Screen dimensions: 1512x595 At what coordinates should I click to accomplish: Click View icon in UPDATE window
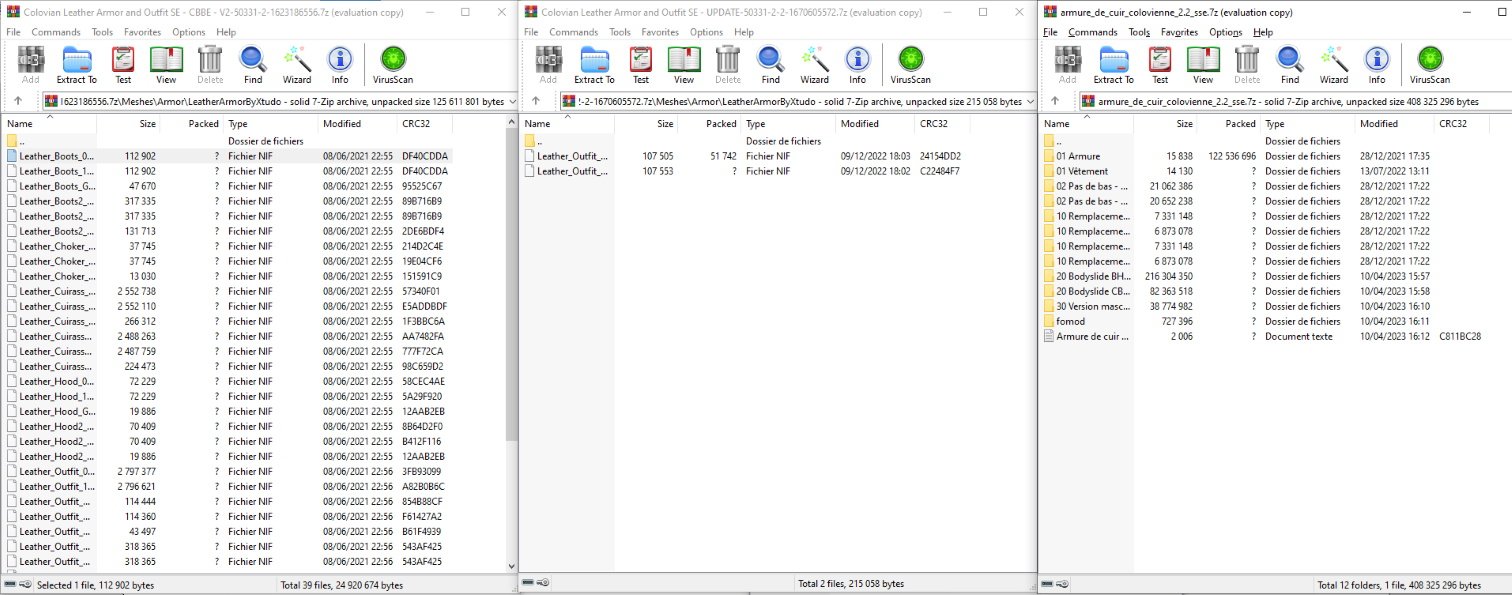[684, 65]
